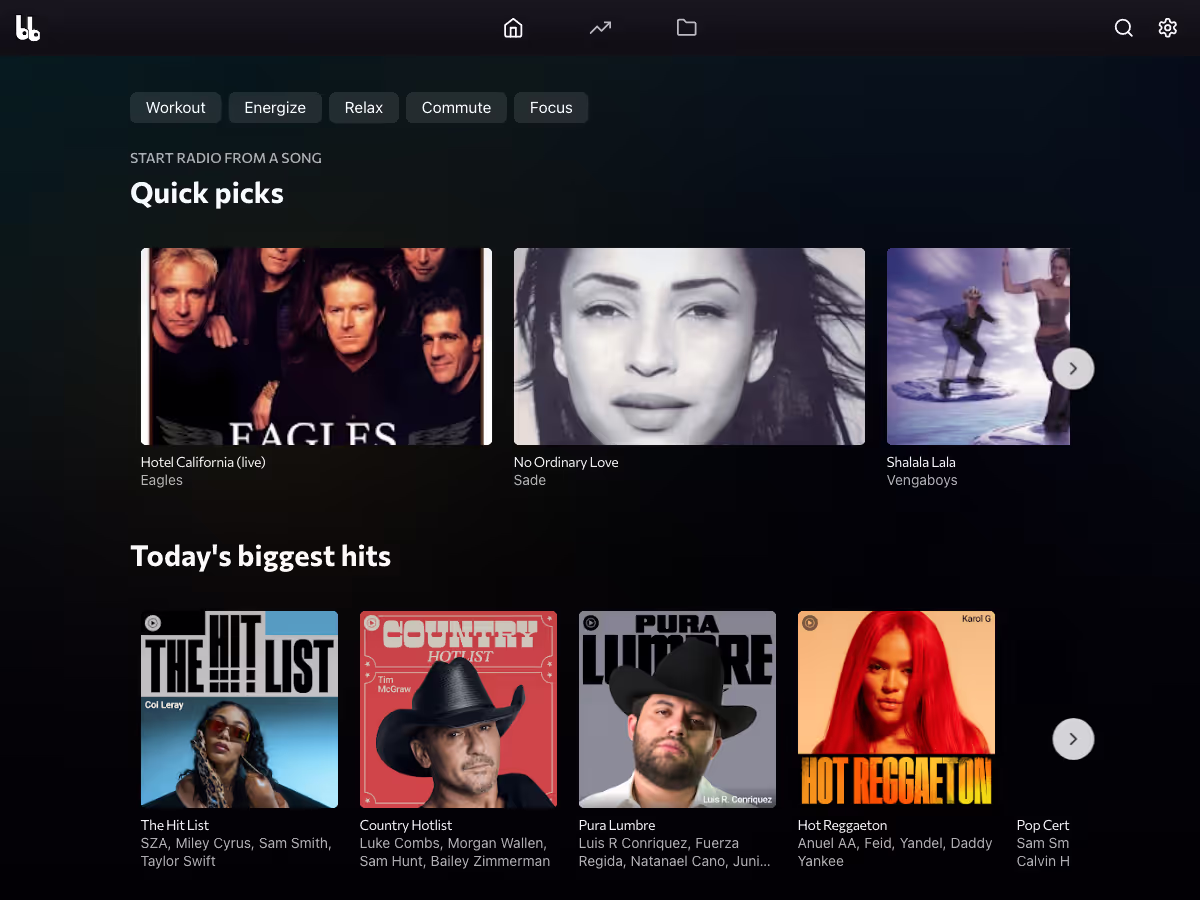Open Pura Lumbre playlist cover

[x=677, y=709]
